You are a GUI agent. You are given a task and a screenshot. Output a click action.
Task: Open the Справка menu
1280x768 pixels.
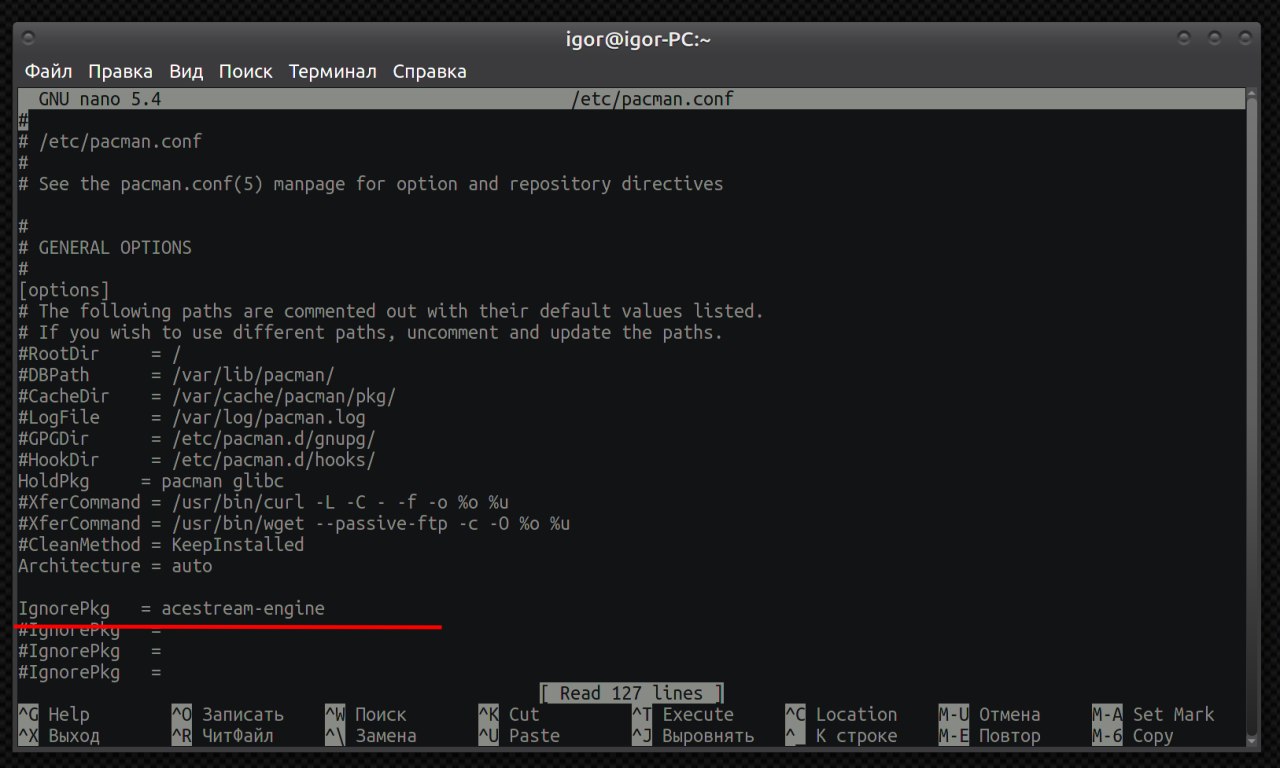coord(430,71)
